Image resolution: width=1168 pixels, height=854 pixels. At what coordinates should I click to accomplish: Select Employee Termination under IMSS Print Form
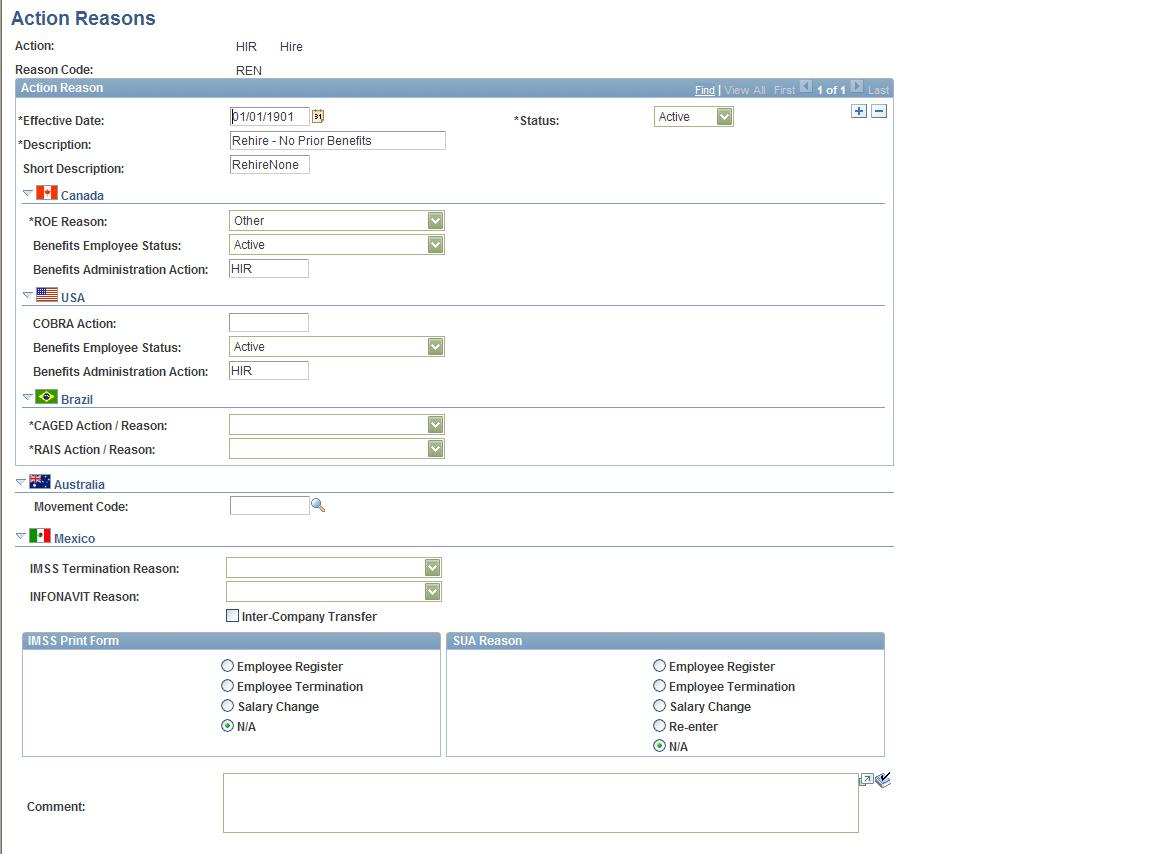click(228, 686)
